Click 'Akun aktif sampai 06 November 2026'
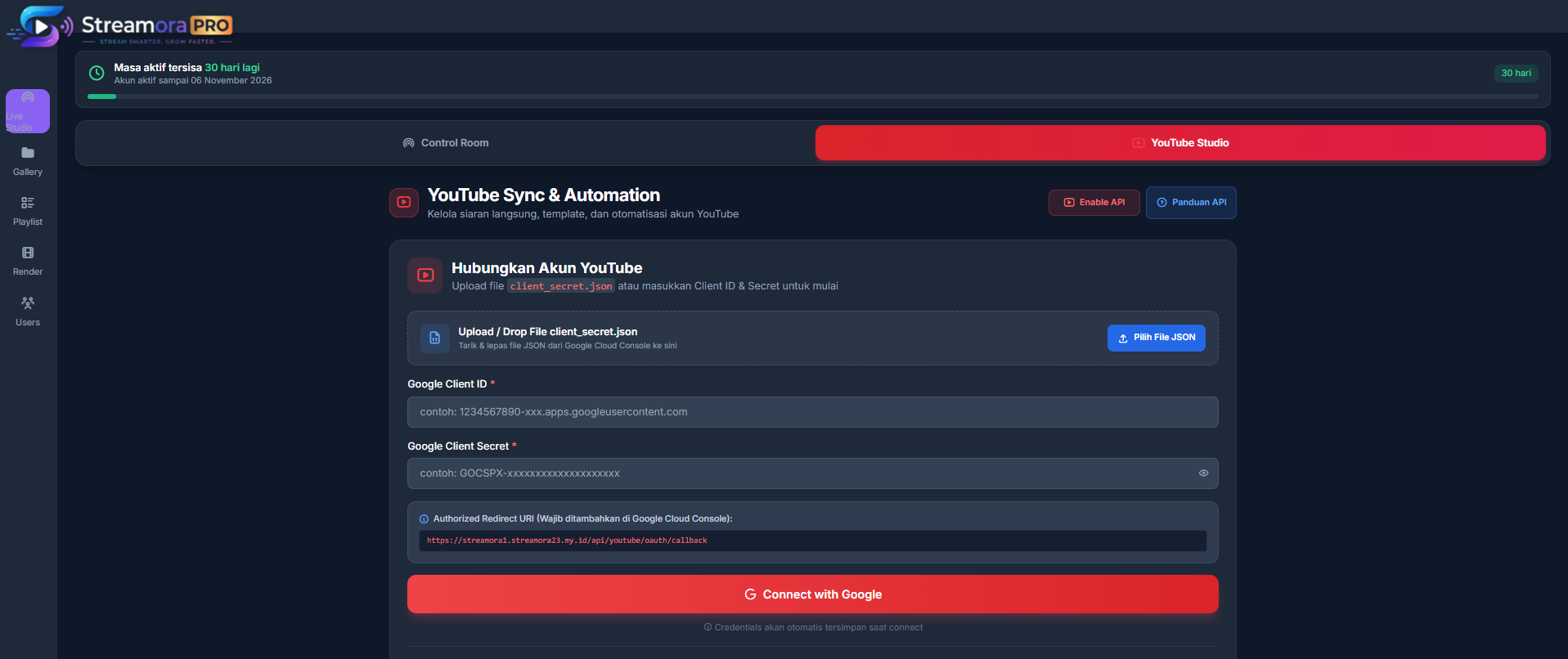 (193, 80)
